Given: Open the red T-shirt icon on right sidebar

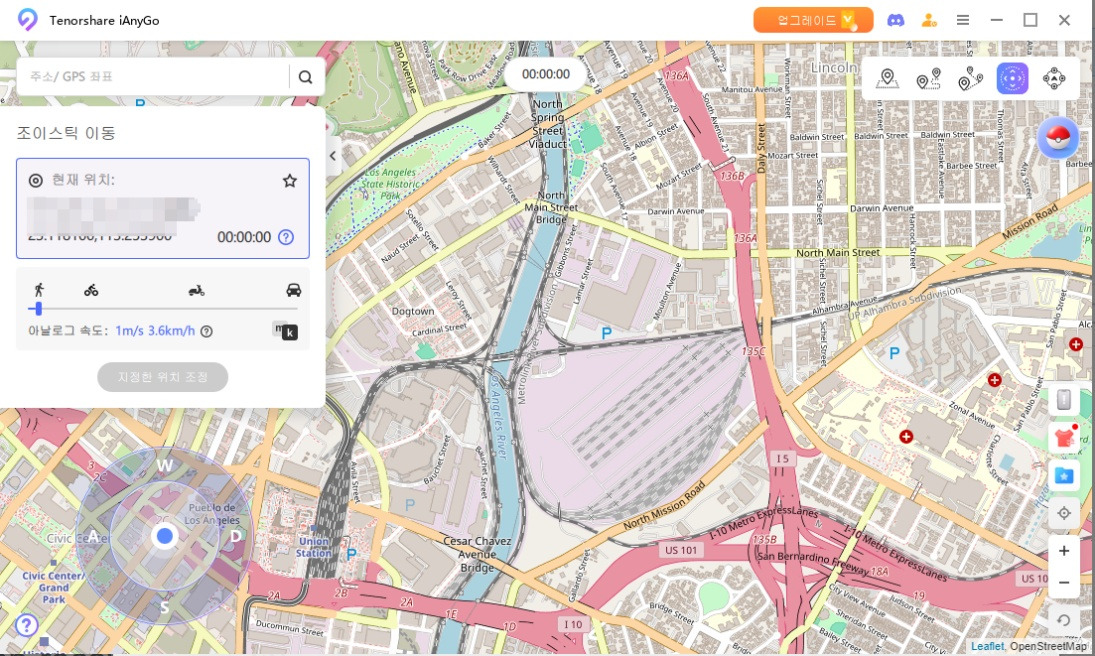Looking at the screenshot, I should coord(1064,438).
